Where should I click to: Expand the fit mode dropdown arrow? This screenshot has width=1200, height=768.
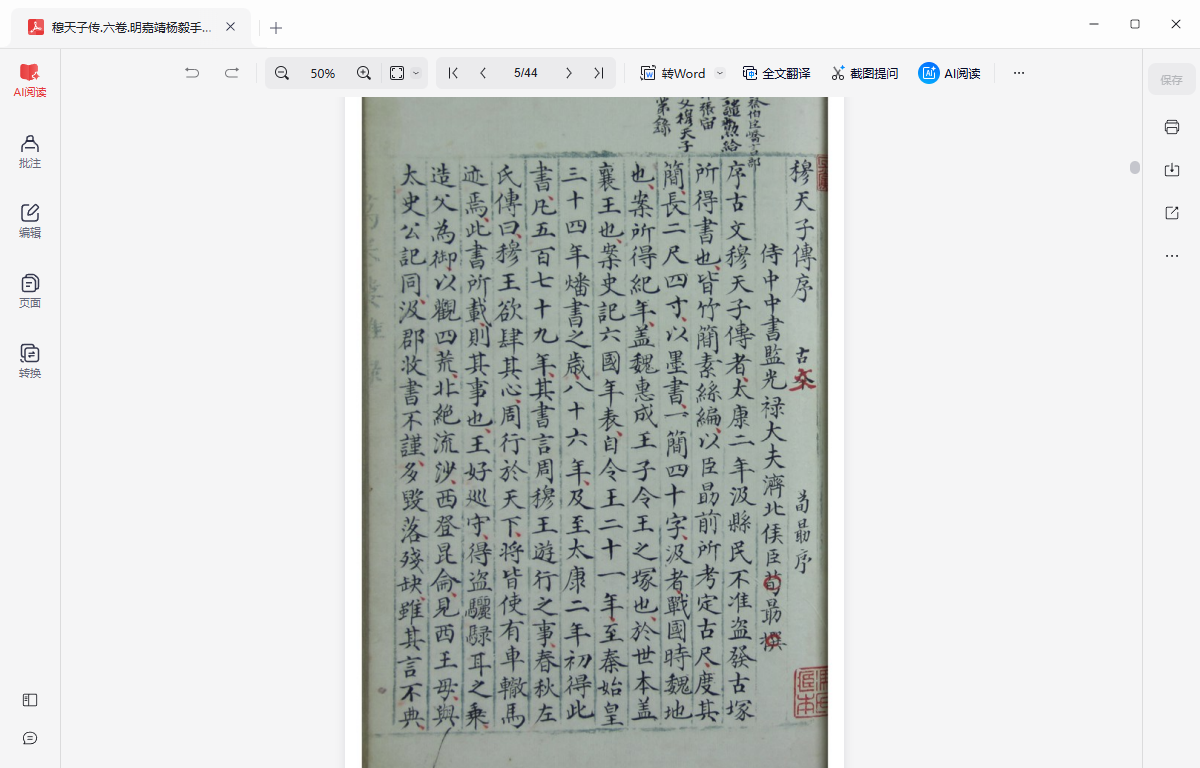pyautogui.click(x=416, y=73)
